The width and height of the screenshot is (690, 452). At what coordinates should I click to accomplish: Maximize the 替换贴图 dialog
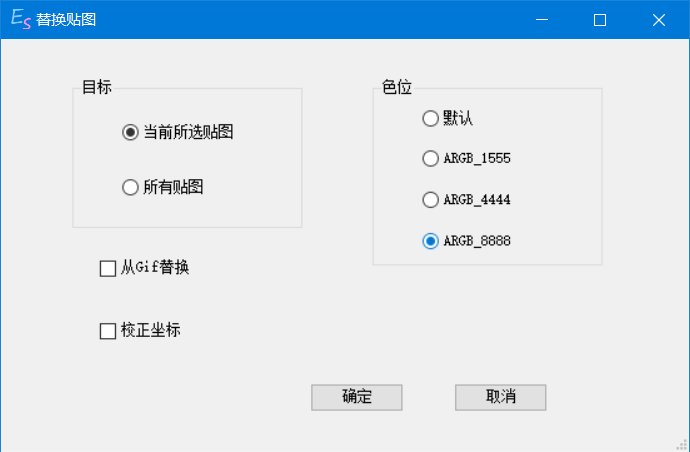click(600, 19)
